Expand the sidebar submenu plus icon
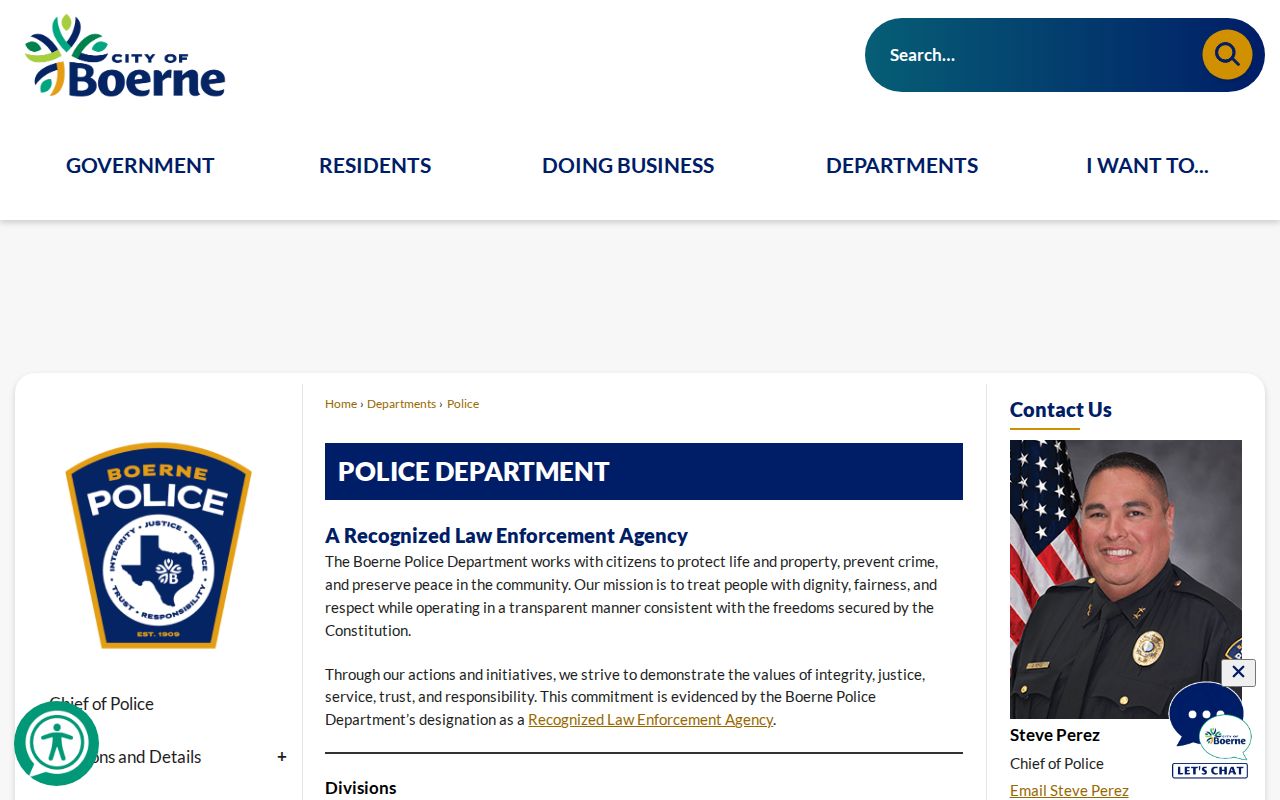1280x800 pixels. click(282, 757)
